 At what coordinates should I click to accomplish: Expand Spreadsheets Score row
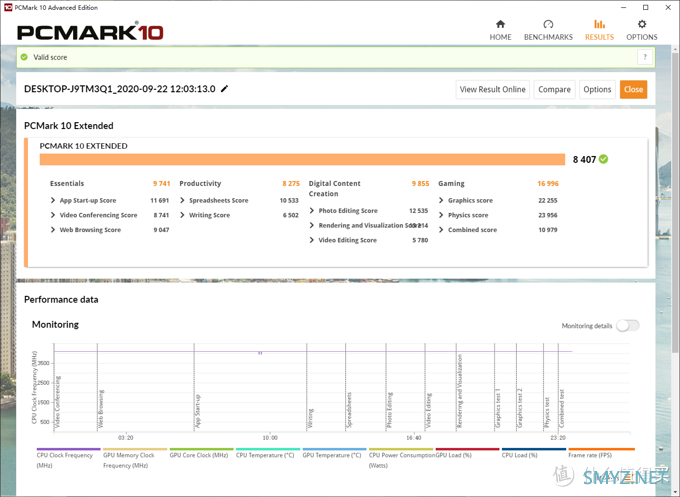tap(182, 200)
